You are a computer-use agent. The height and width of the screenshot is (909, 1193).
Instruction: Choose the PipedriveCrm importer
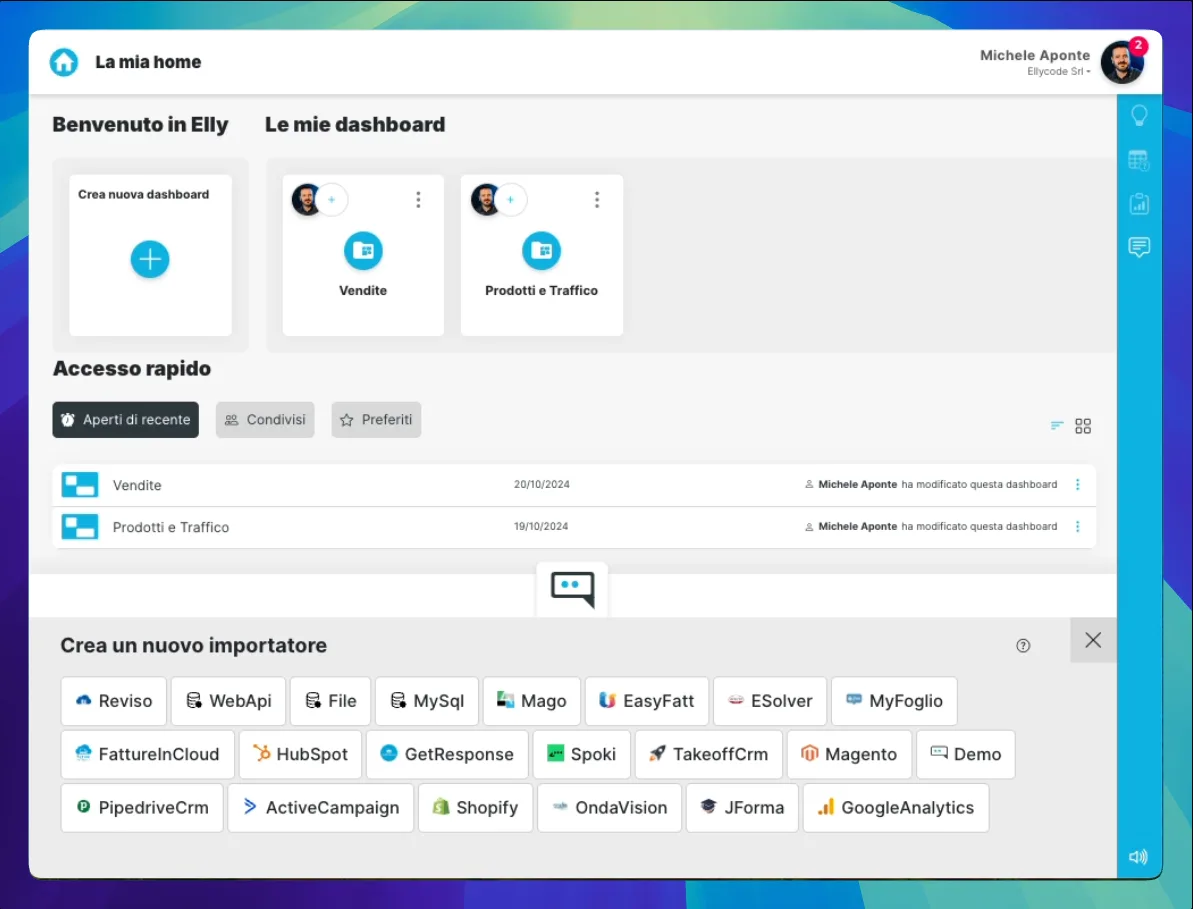click(142, 808)
